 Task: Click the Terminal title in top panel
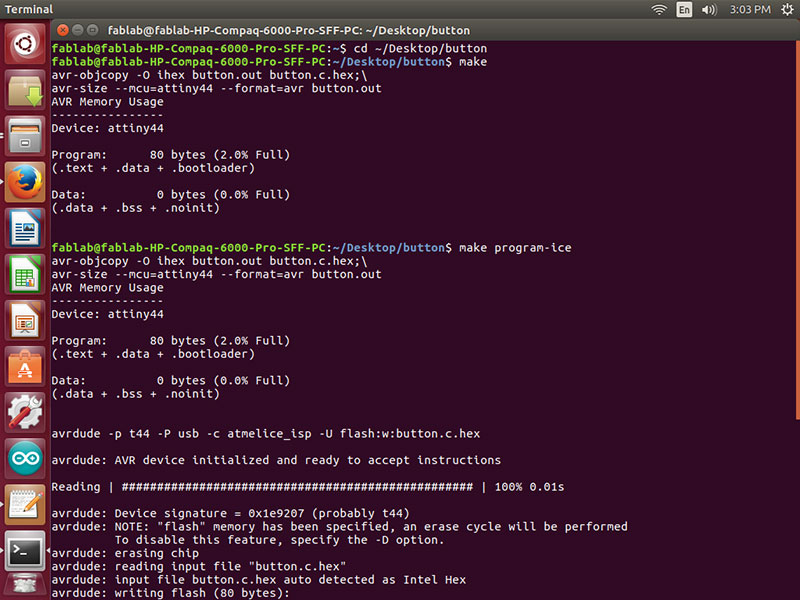click(x=29, y=9)
